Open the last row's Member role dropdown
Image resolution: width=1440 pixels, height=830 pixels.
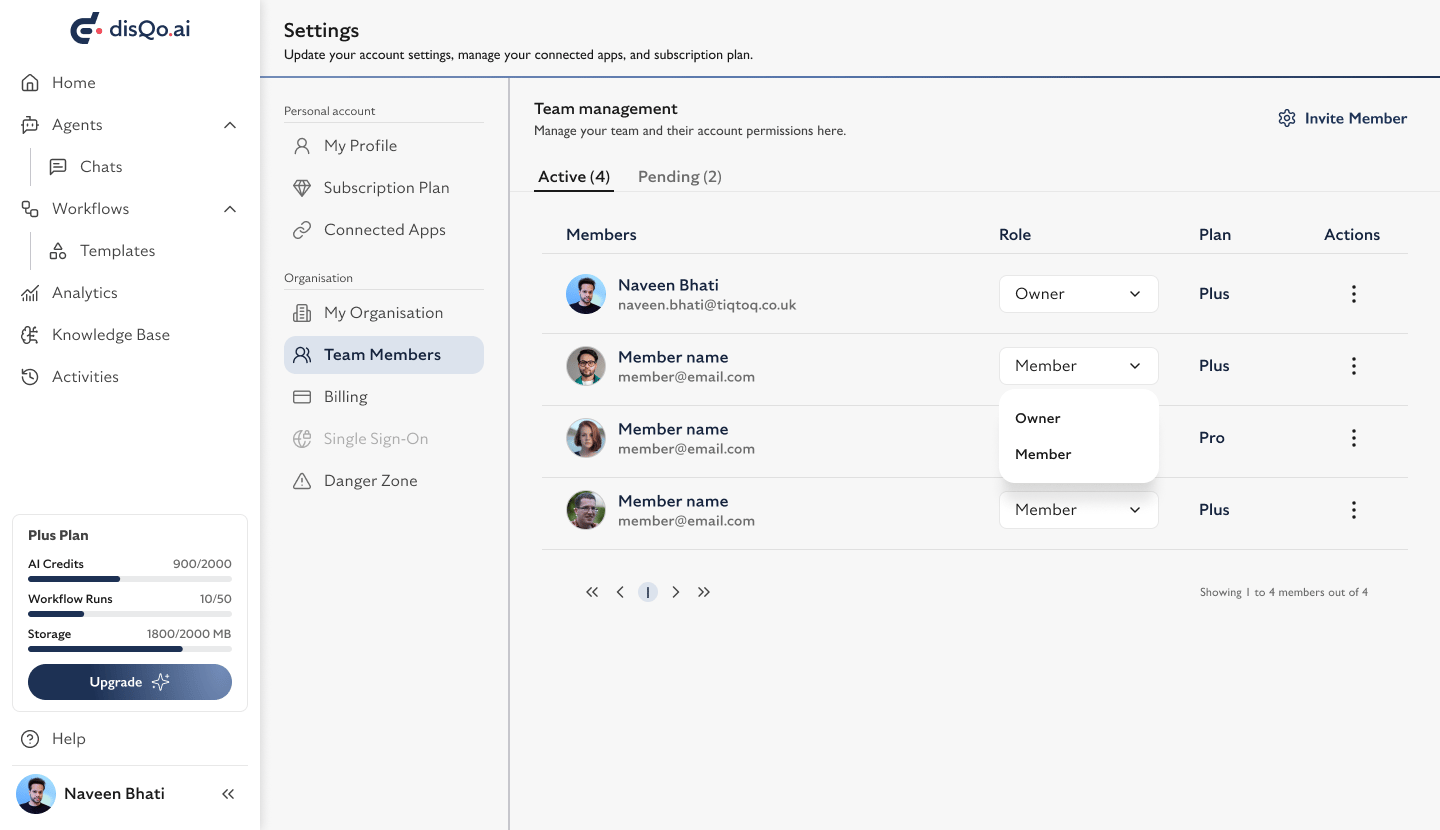pos(1079,510)
